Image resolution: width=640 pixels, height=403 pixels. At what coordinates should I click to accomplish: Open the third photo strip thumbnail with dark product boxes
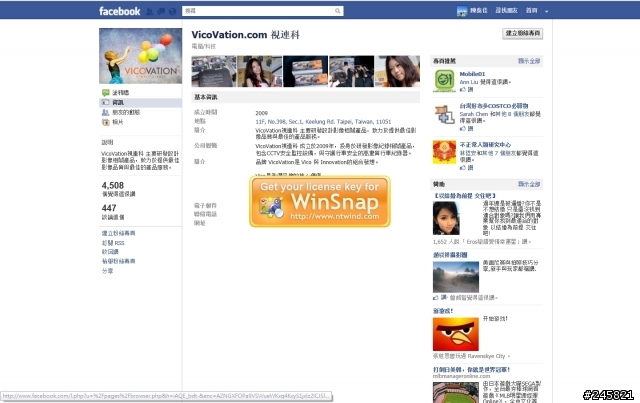pos(305,71)
